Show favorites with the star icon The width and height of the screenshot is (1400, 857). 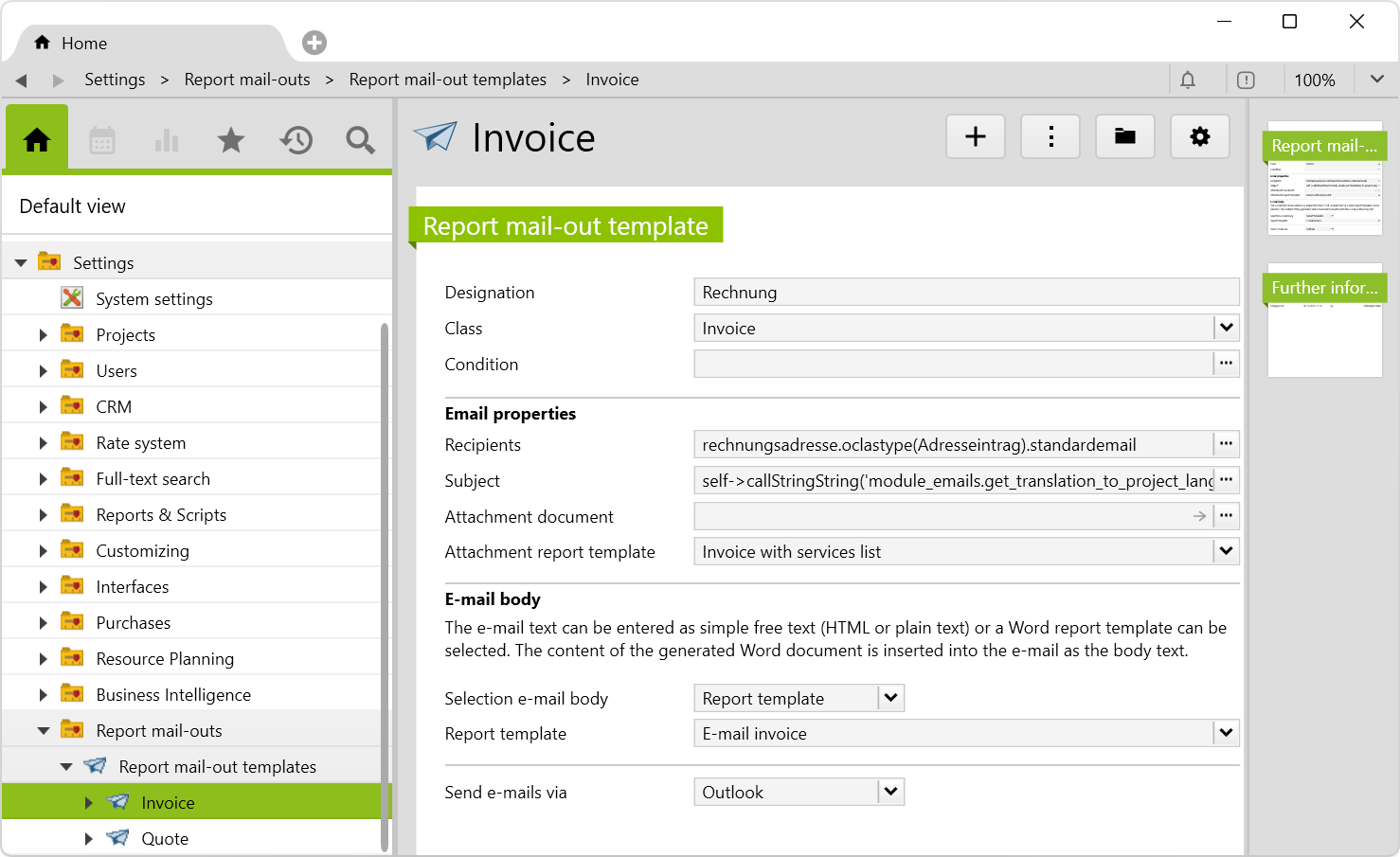231,141
